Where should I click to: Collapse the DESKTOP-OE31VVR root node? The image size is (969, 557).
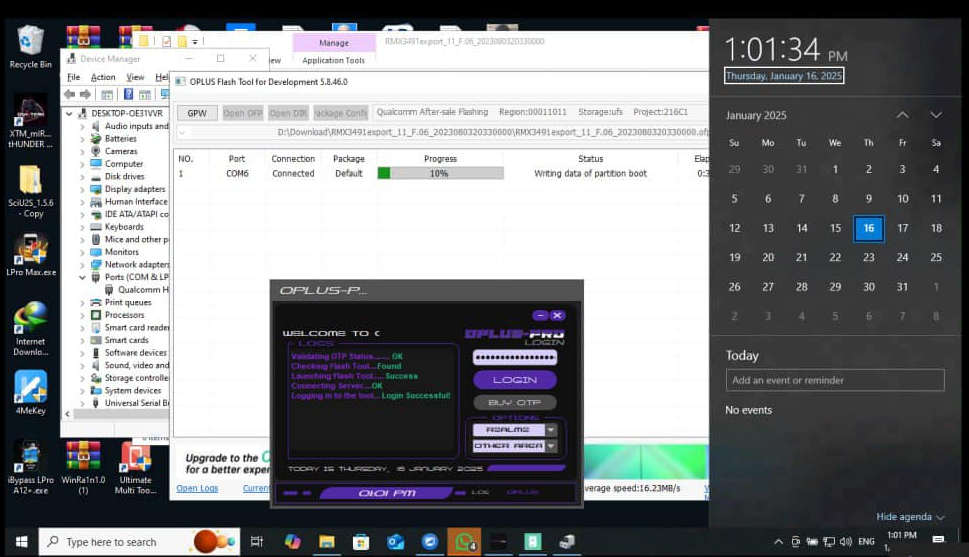(x=69, y=114)
